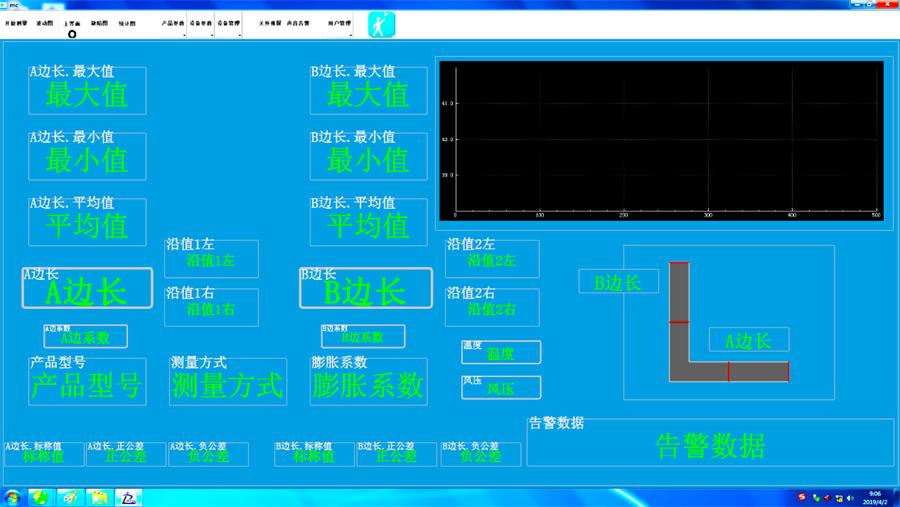Click the speaker volume icon in the tray
This screenshot has height=507, width=900.
(x=850, y=497)
